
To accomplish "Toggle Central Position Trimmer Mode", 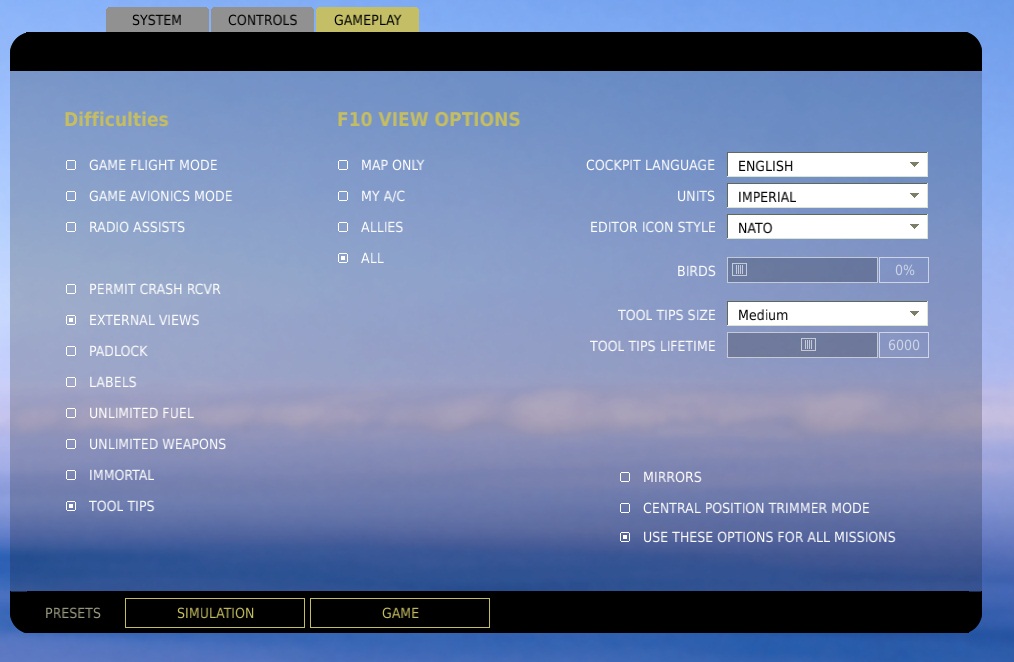I will pyautogui.click(x=625, y=509).
